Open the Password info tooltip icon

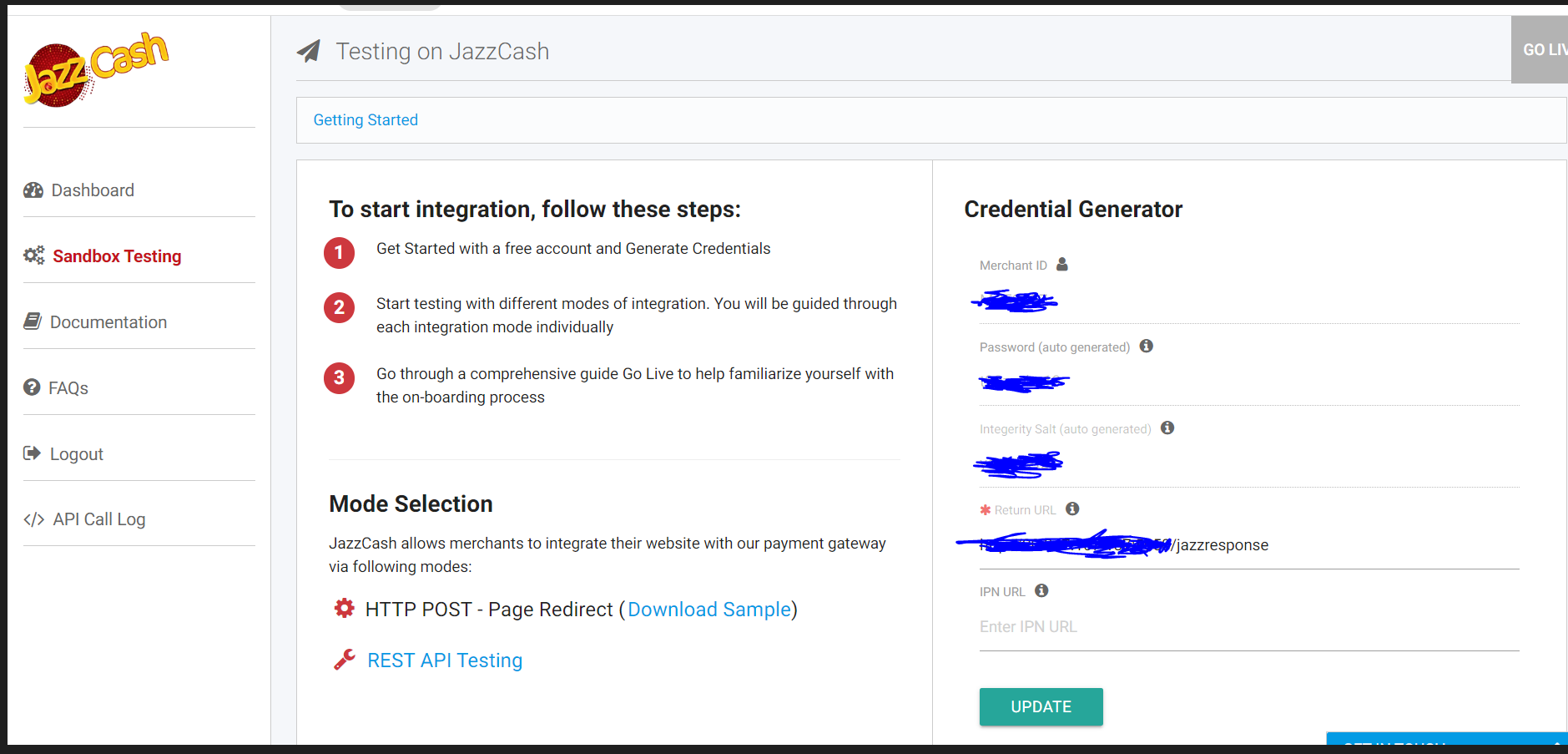[1146, 346]
